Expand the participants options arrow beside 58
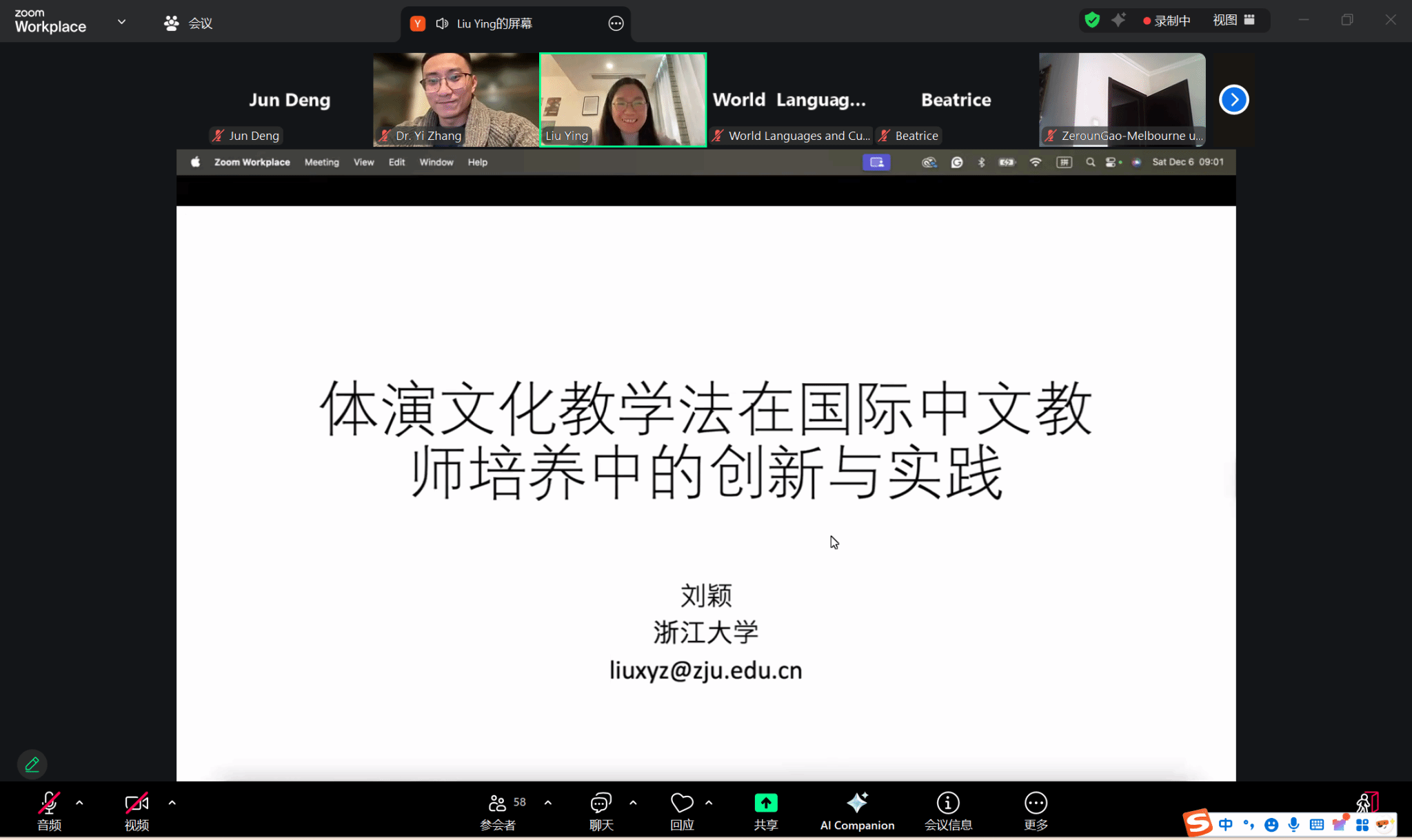 [x=548, y=803]
